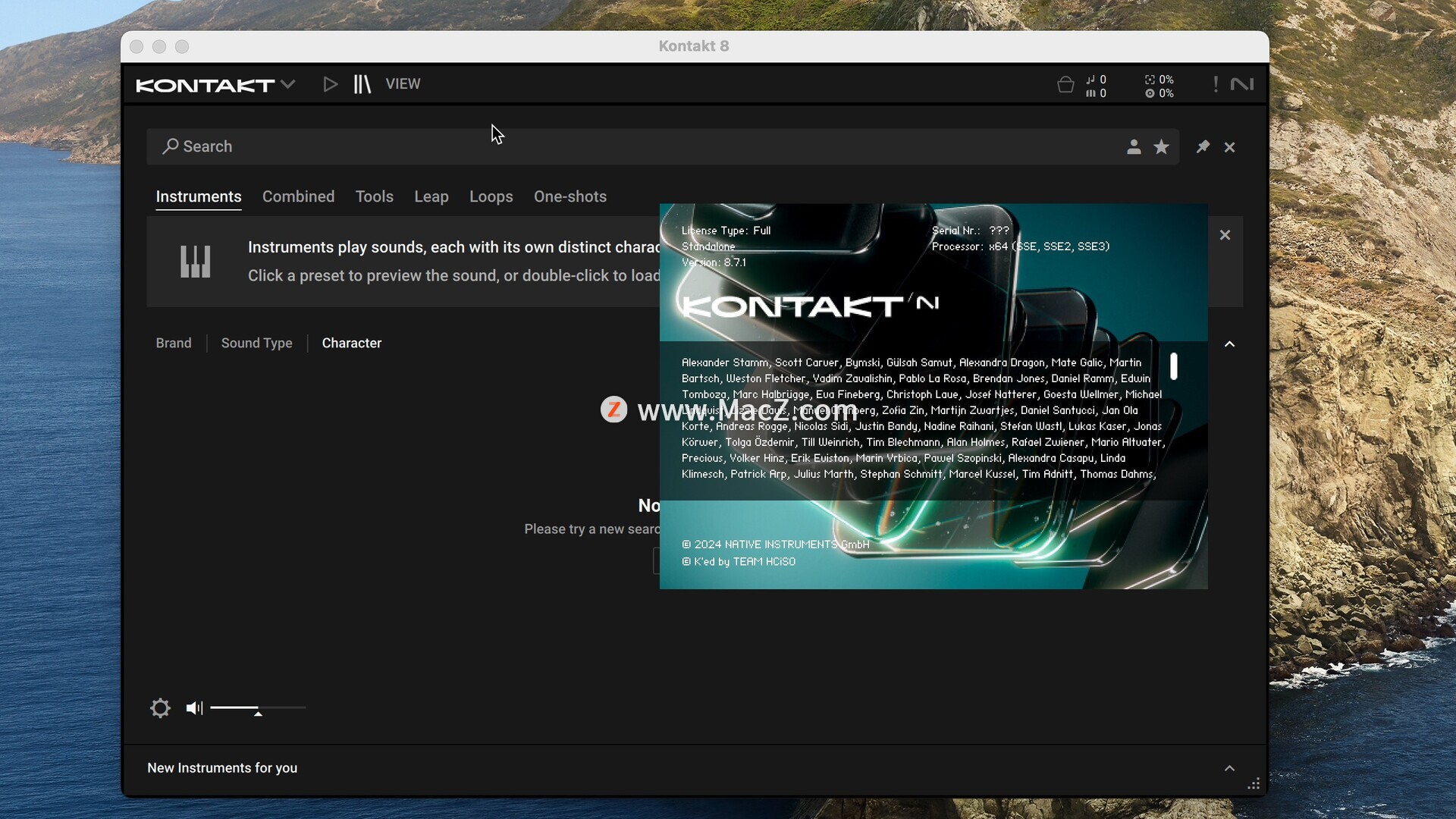Switch to the Loops tab

tap(491, 196)
